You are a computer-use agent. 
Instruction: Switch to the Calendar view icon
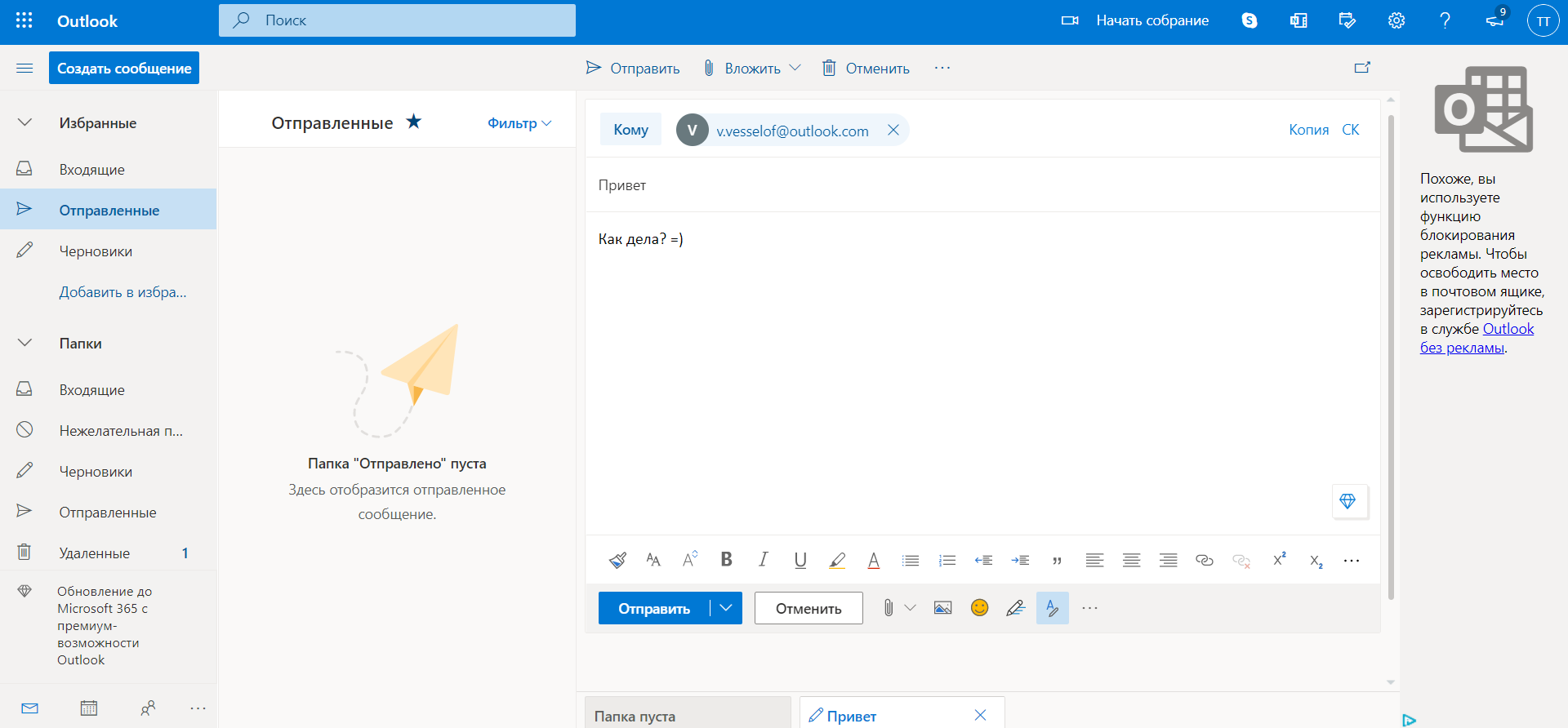click(89, 708)
